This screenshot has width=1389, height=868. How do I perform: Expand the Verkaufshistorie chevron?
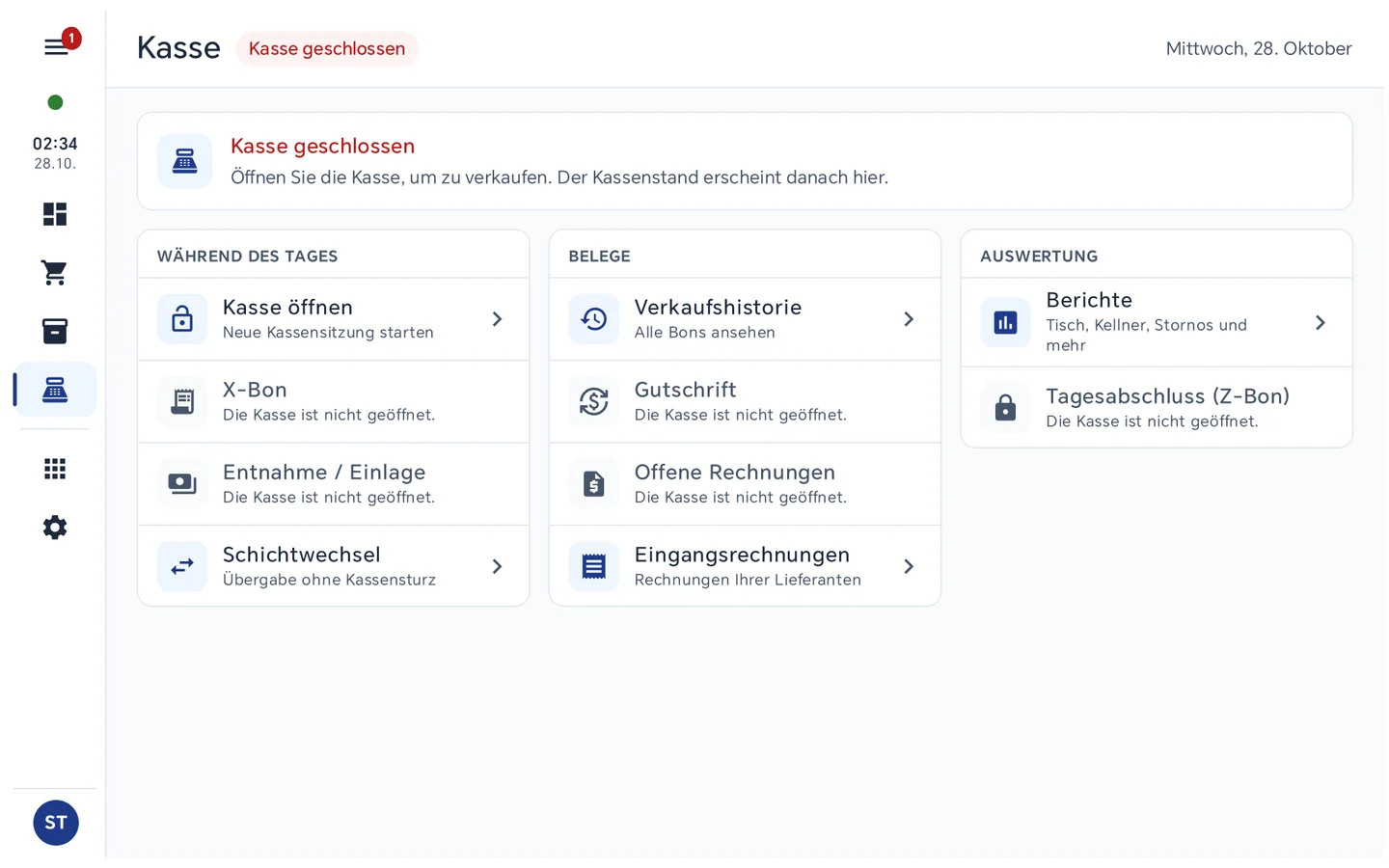tap(909, 319)
